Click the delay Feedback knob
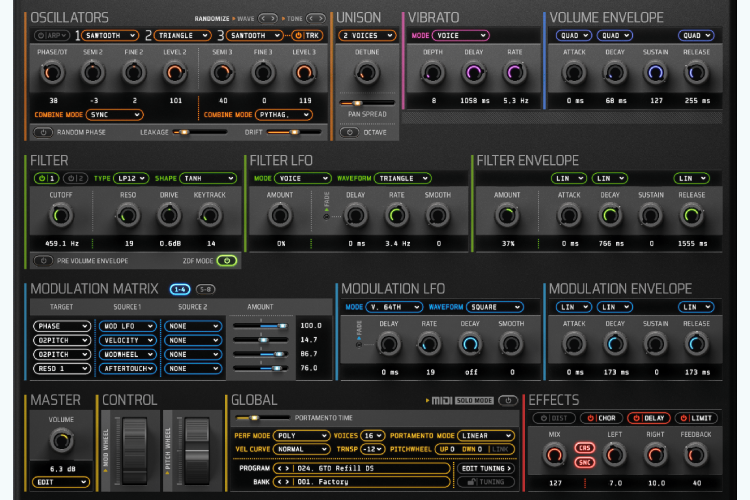The image size is (750, 500). [x=696, y=455]
